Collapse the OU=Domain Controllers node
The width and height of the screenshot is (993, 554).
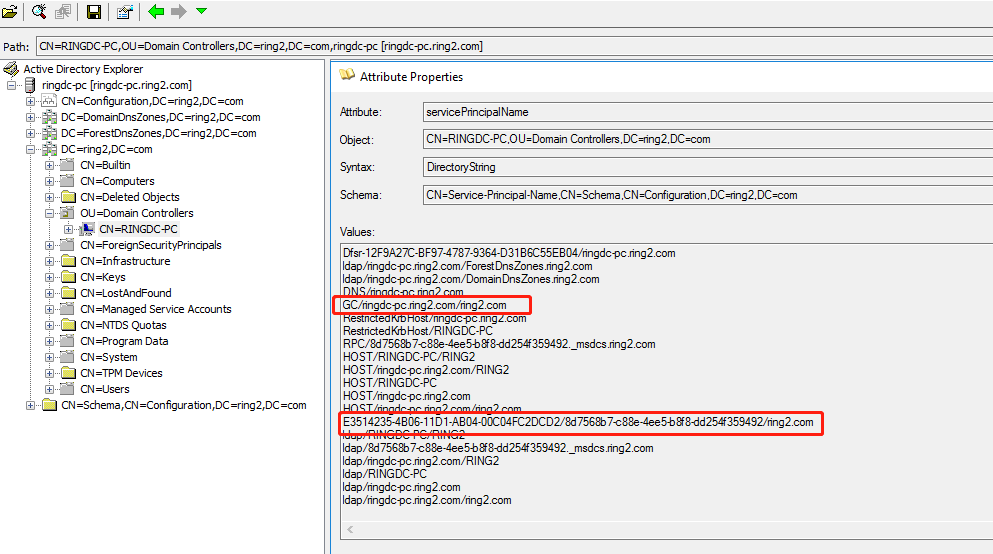coord(50,213)
